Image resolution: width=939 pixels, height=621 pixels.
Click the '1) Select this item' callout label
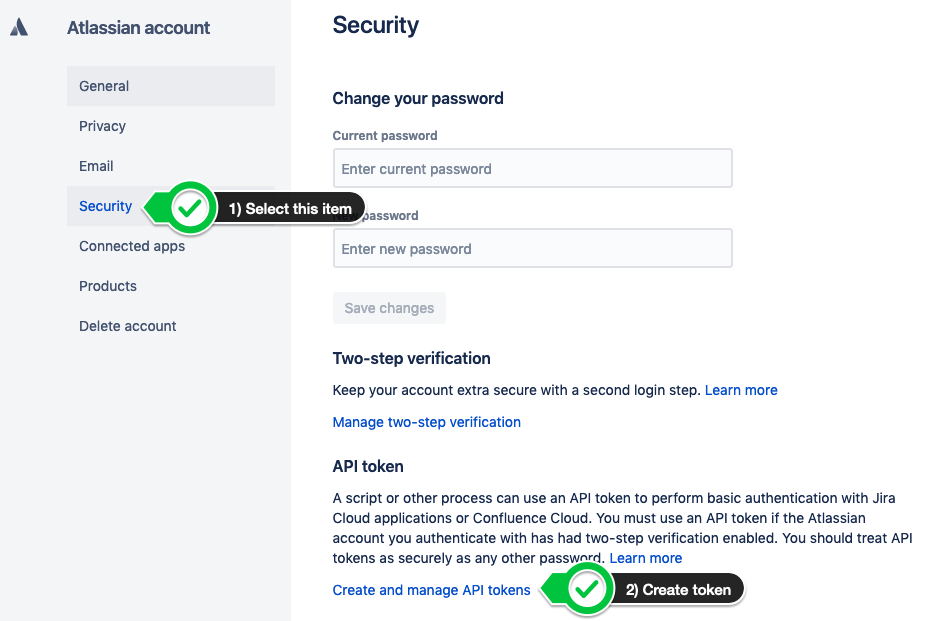click(290, 208)
